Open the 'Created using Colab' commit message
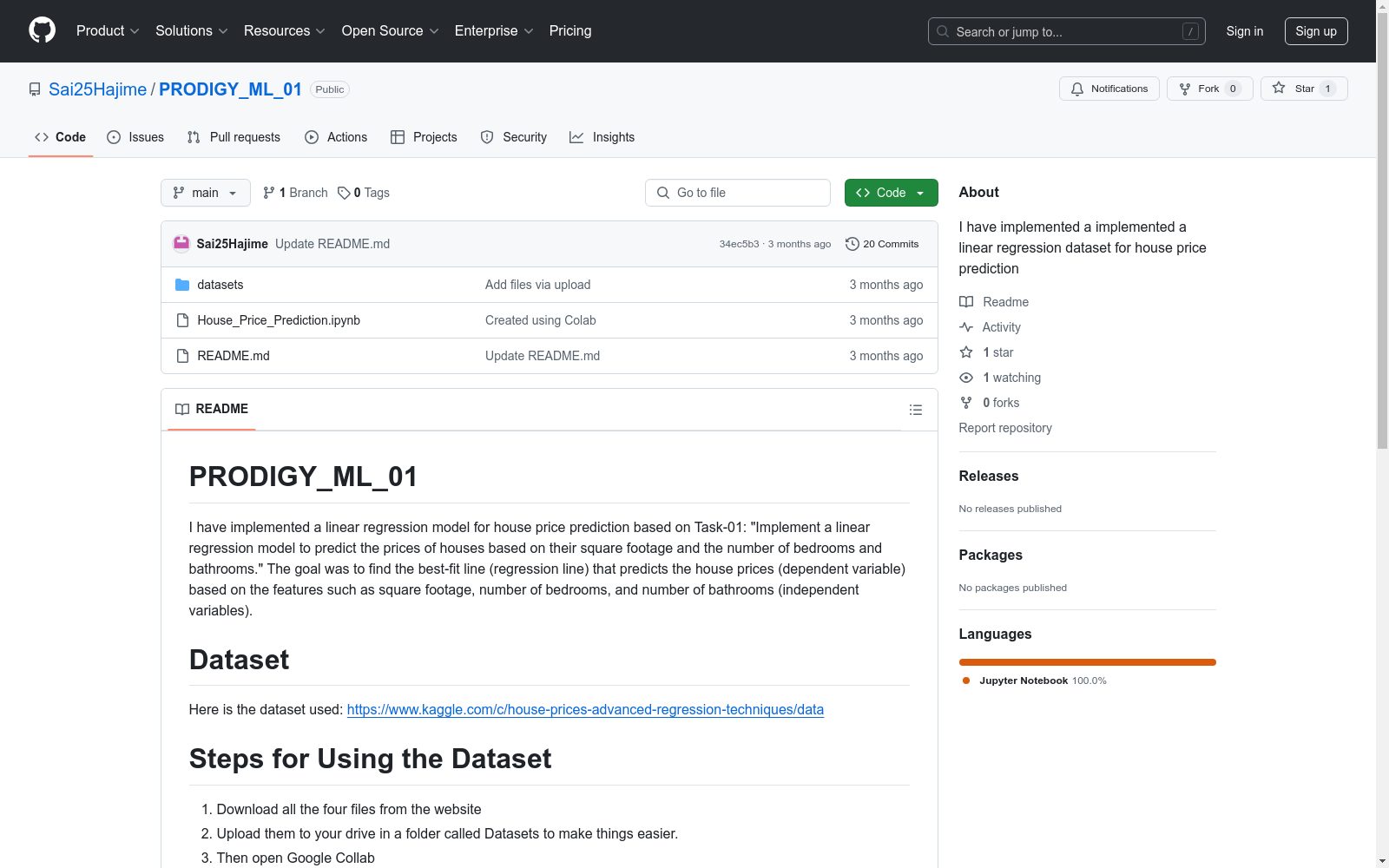Viewport: 1389px width, 868px height. point(541,320)
